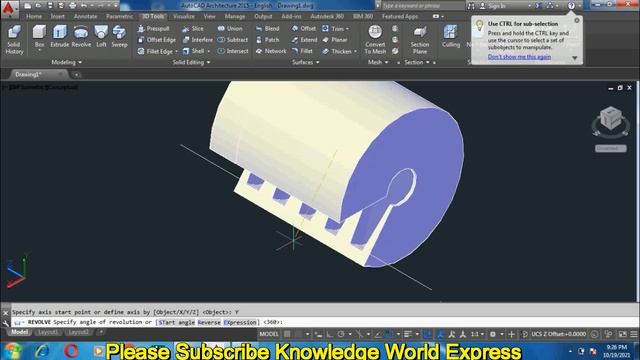Open the Solid History tool
This screenshot has height=360, width=640.
pyautogui.click(x=14, y=40)
